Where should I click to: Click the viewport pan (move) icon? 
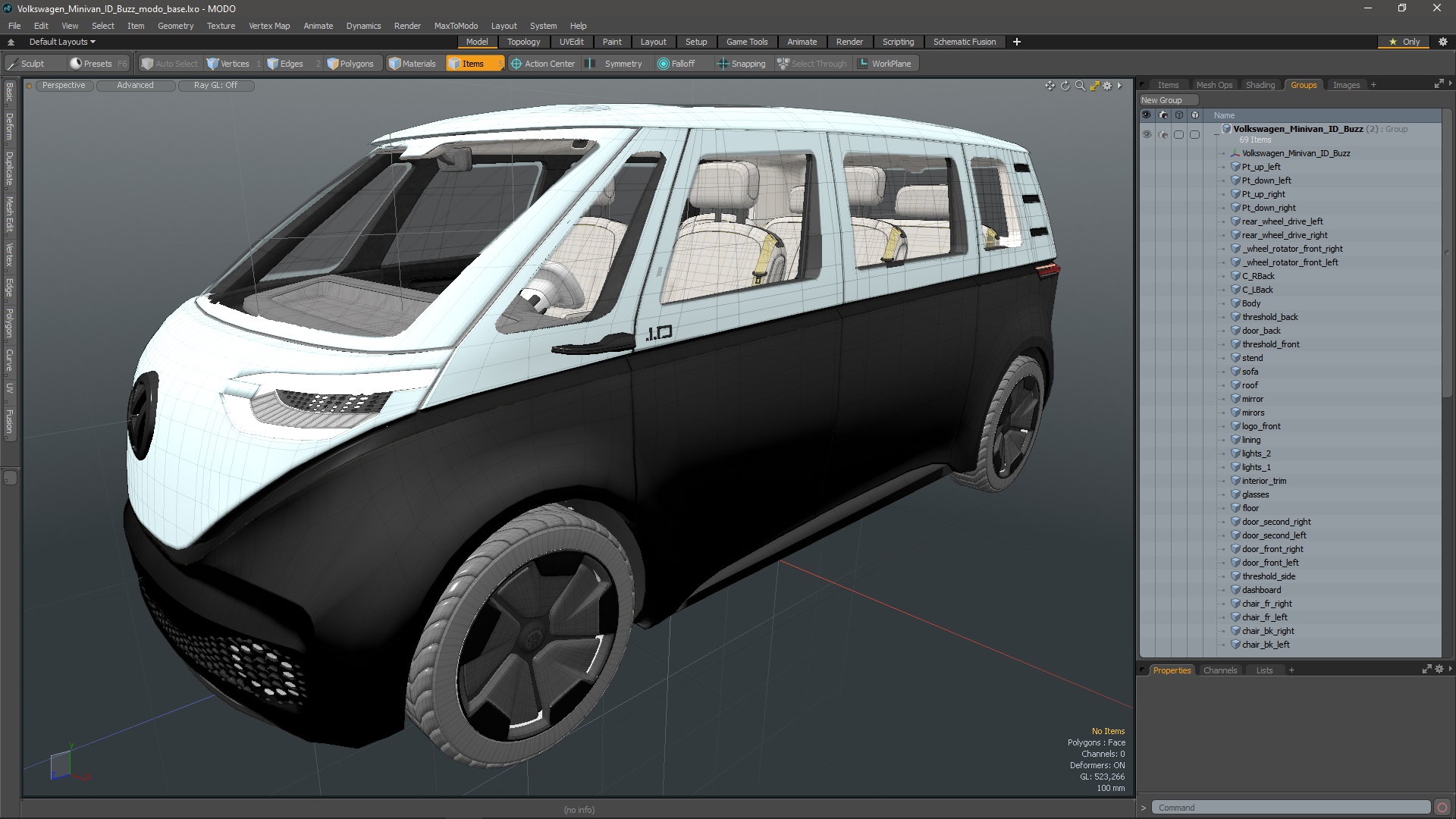[x=1050, y=86]
